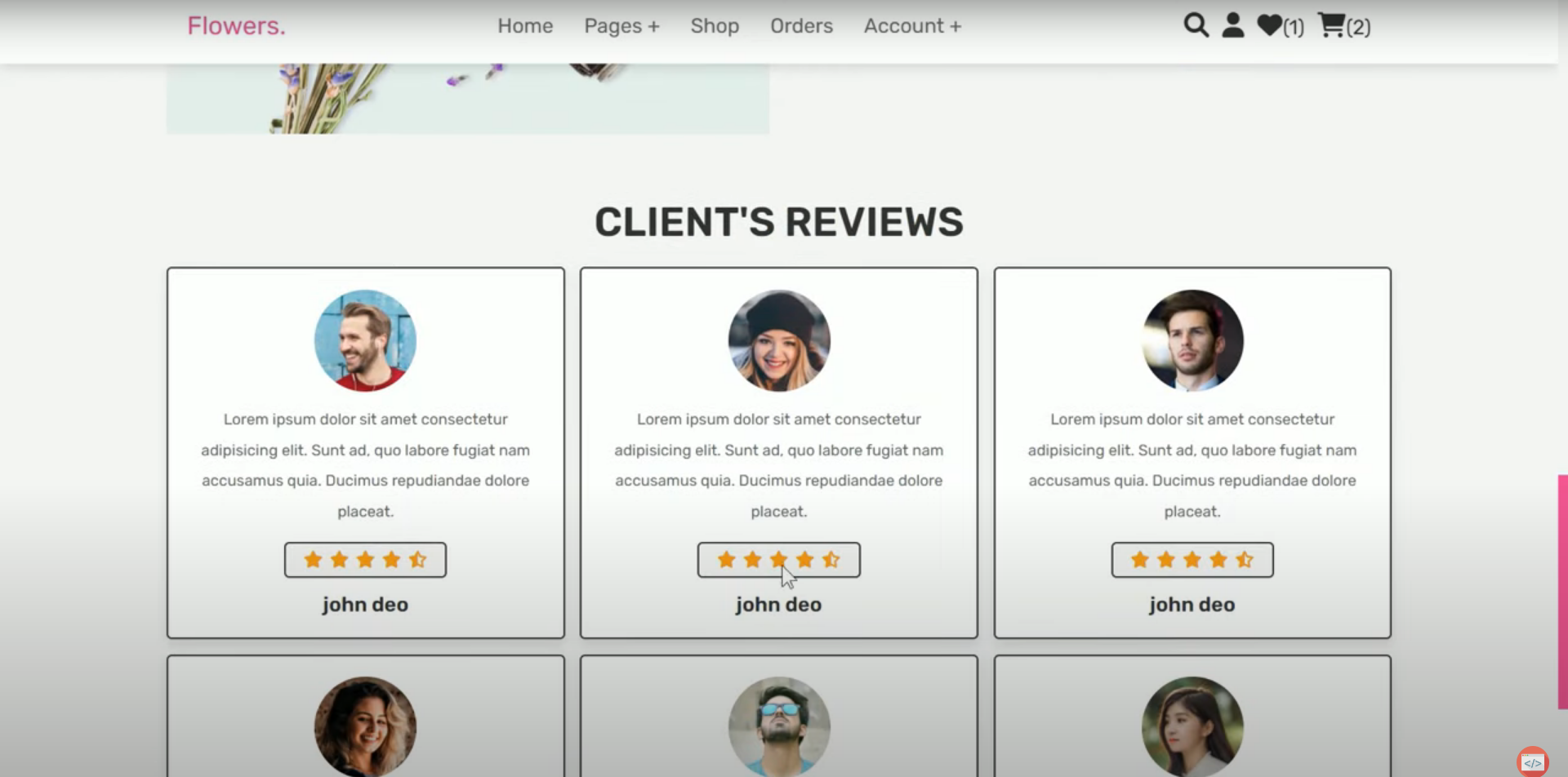Click the Flowers logo
The width and height of the screenshot is (1568, 777).
coord(236,25)
